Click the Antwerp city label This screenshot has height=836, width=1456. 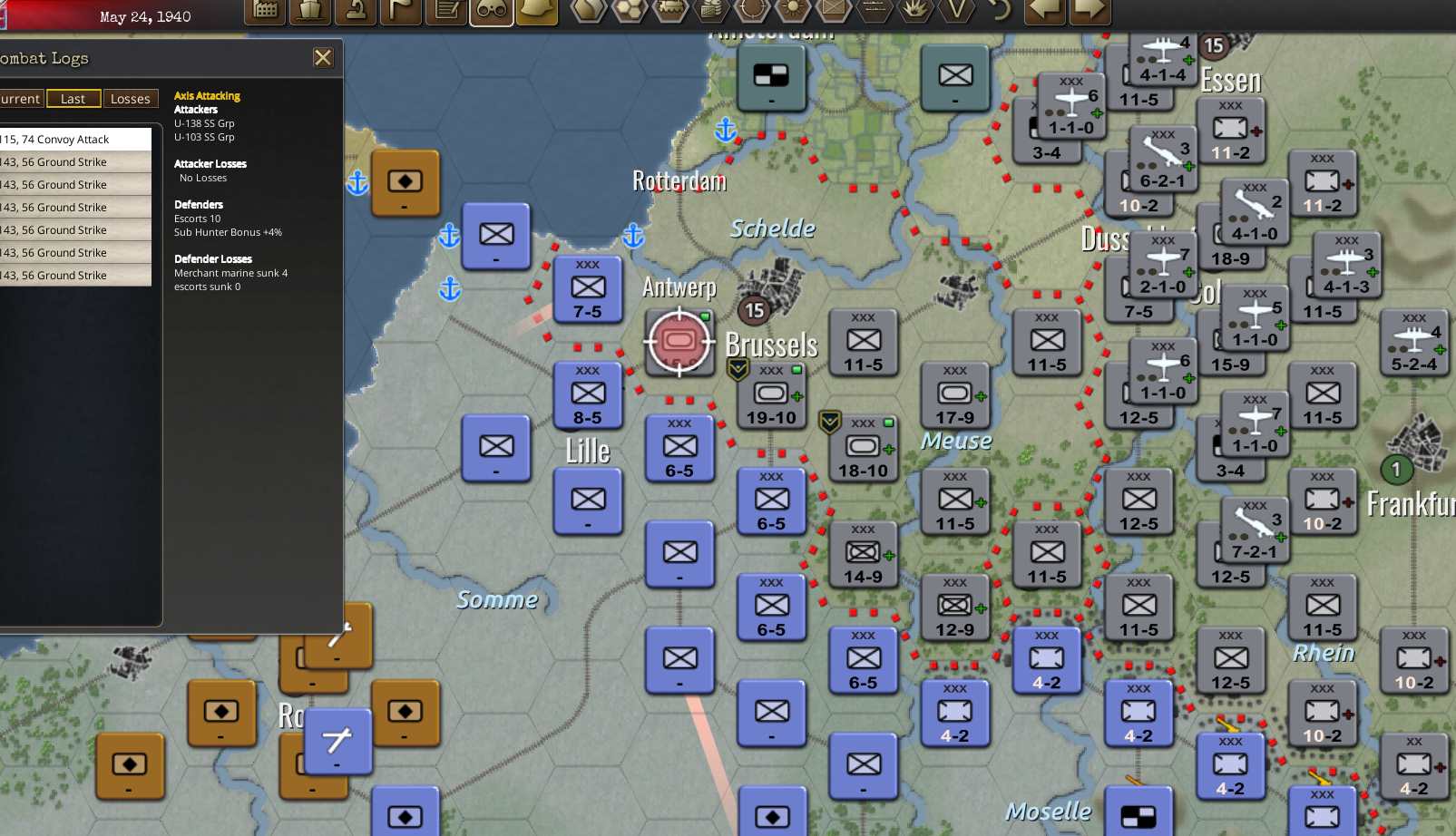pyautogui.click(x=679, y=287)
